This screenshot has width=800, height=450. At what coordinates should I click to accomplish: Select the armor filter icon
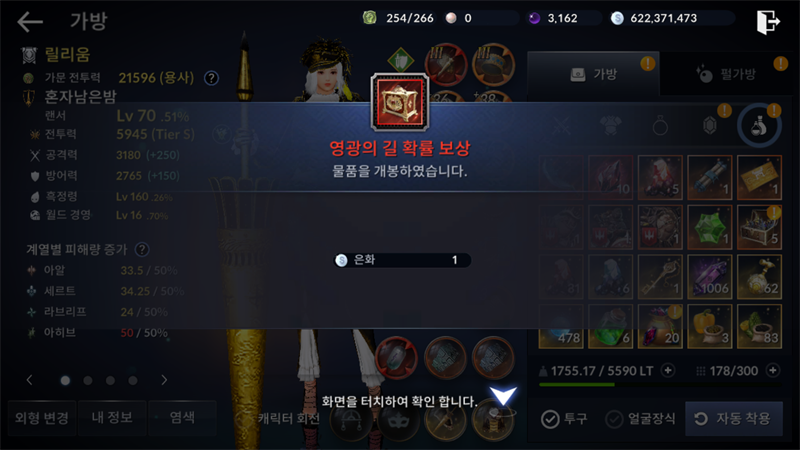tap(610, 126)
